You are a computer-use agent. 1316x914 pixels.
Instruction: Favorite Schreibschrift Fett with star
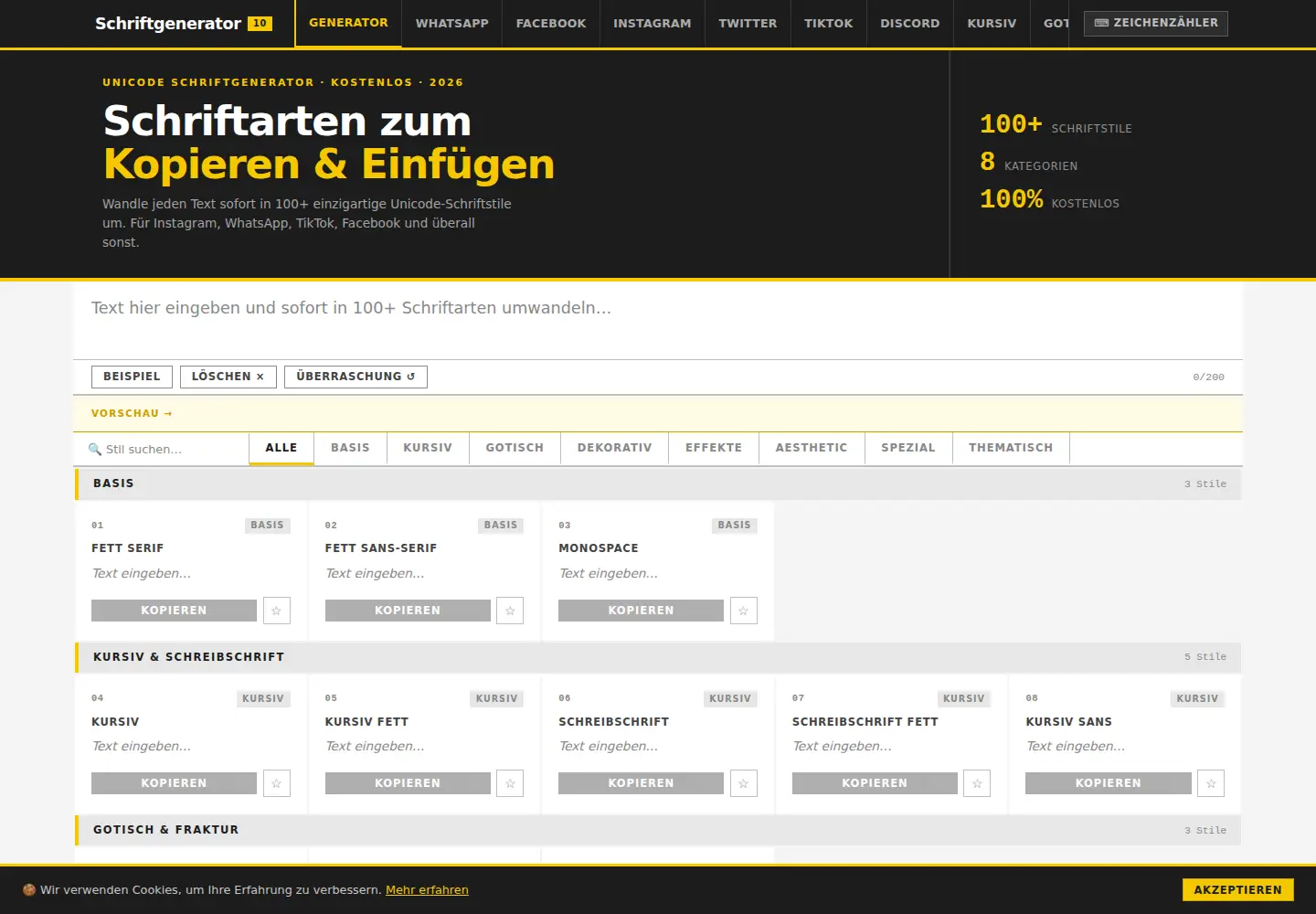click(977, 783)
